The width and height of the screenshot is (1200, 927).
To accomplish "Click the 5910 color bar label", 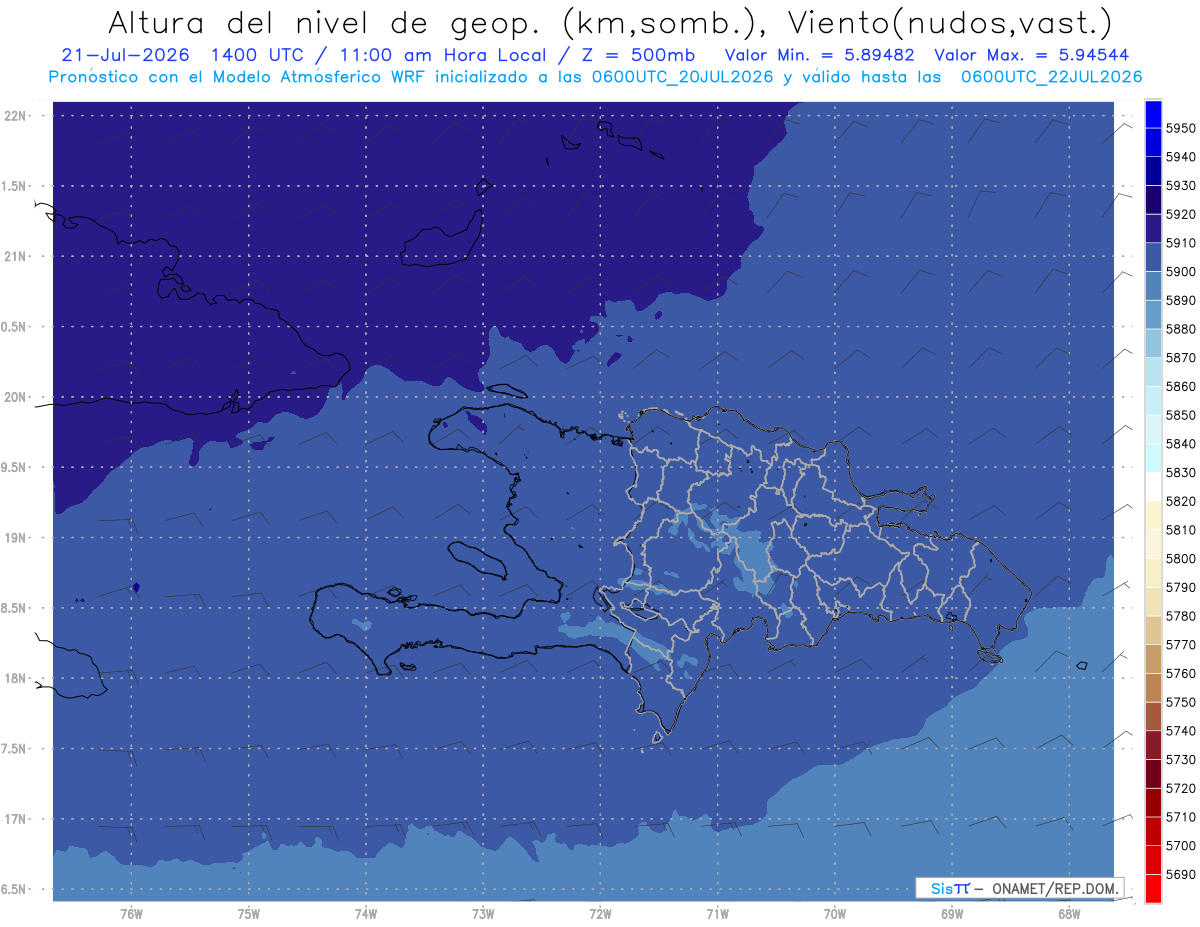I will coord(1180,243).
